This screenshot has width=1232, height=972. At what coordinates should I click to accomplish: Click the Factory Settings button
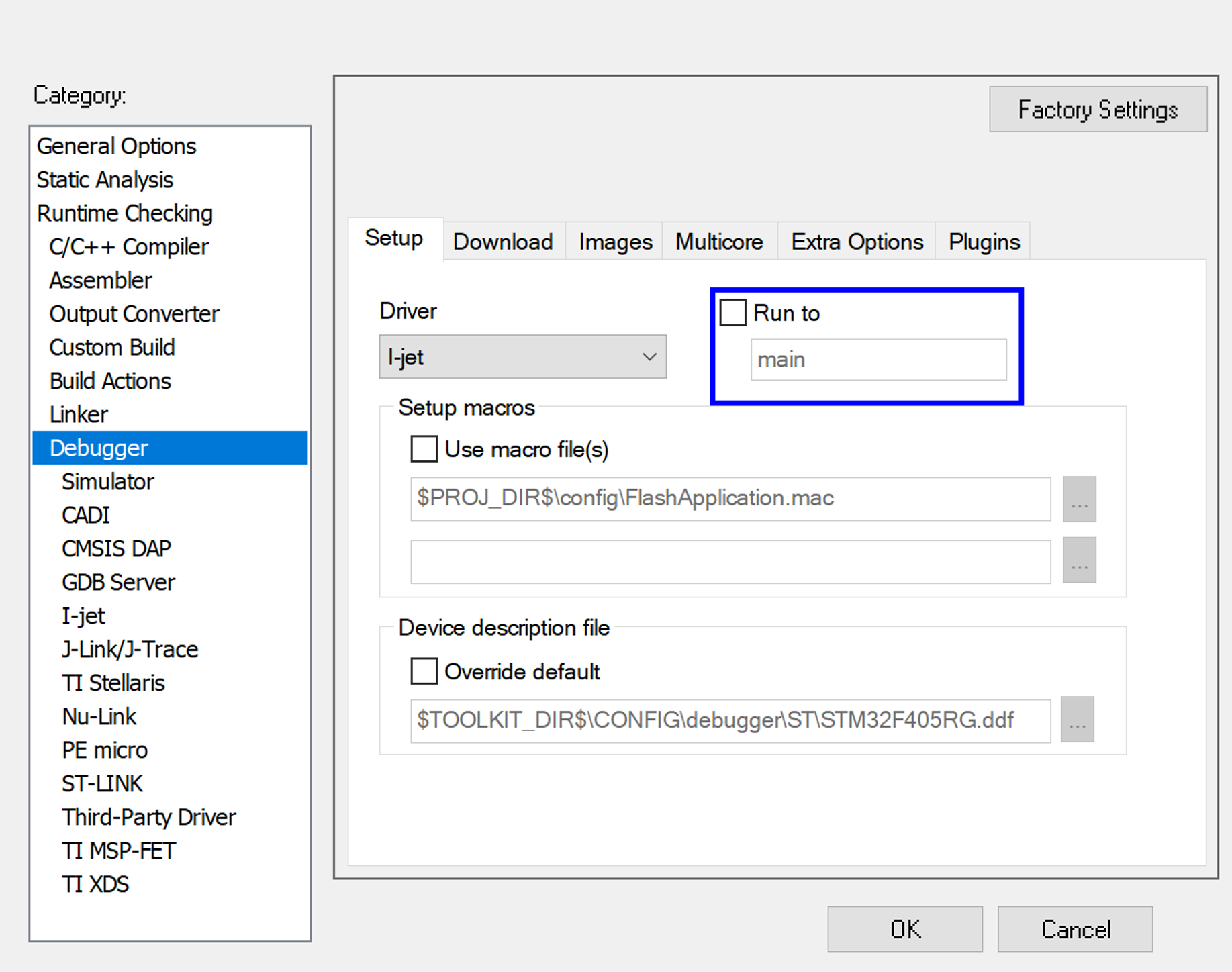pyautogui.click(x=1098, y=109)
